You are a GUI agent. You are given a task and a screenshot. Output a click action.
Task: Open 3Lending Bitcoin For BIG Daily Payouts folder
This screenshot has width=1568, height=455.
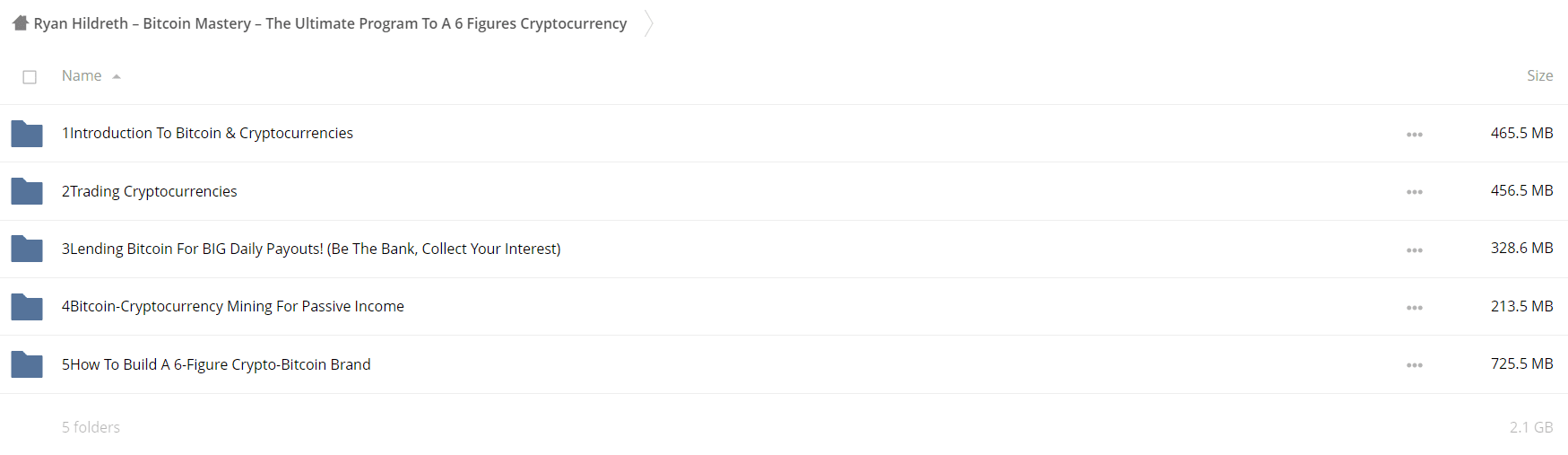point(311,249)
